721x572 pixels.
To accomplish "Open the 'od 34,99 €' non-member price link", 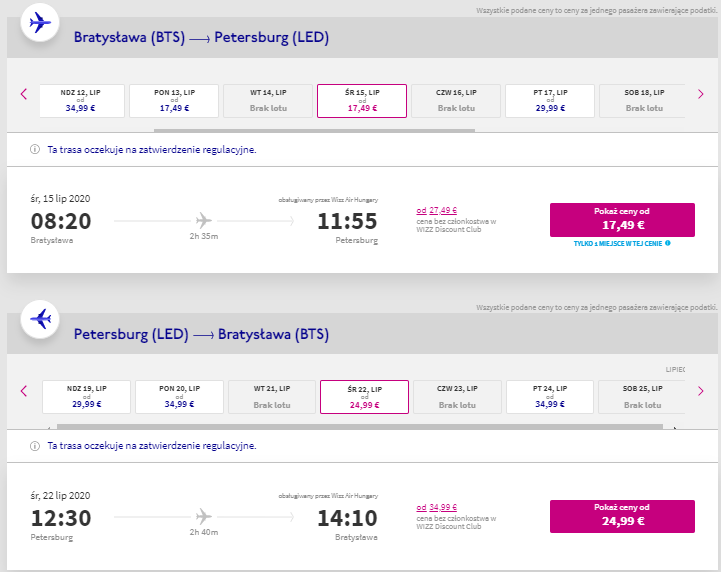I will click(x=436, y=508).
